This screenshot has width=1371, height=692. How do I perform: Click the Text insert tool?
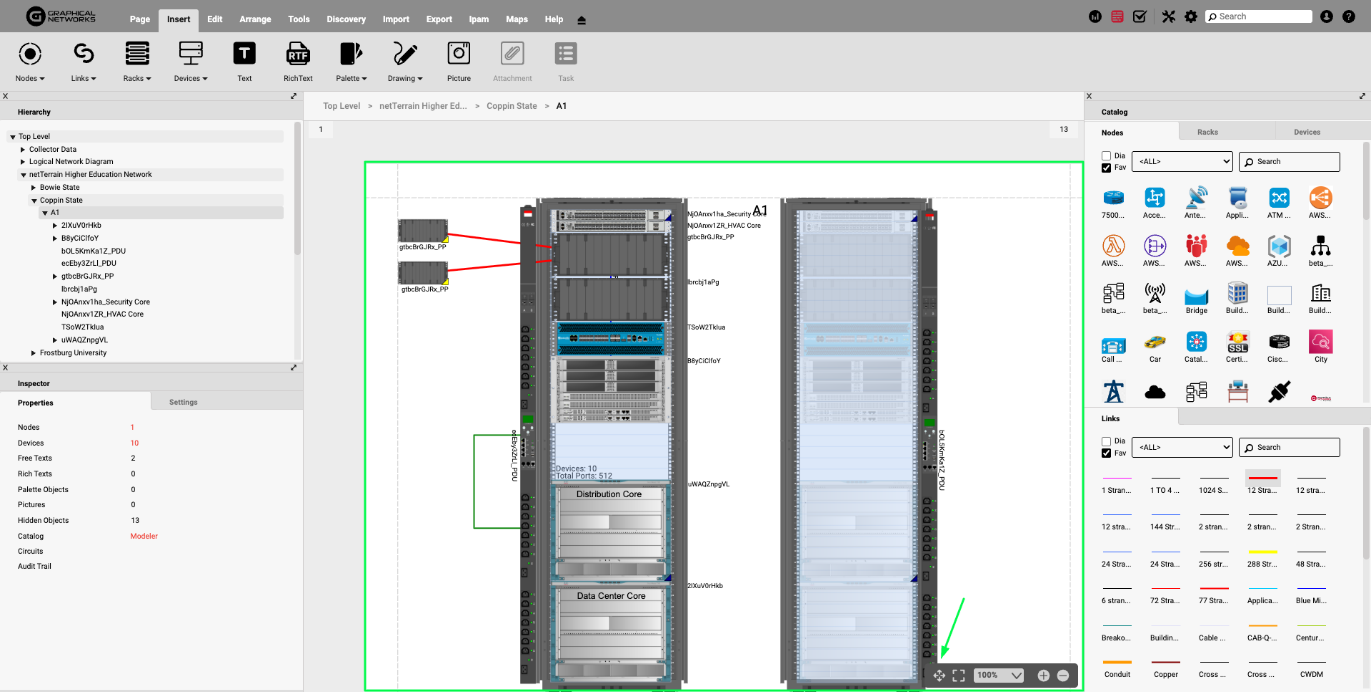pyautogui.click(x=244, y=55)
